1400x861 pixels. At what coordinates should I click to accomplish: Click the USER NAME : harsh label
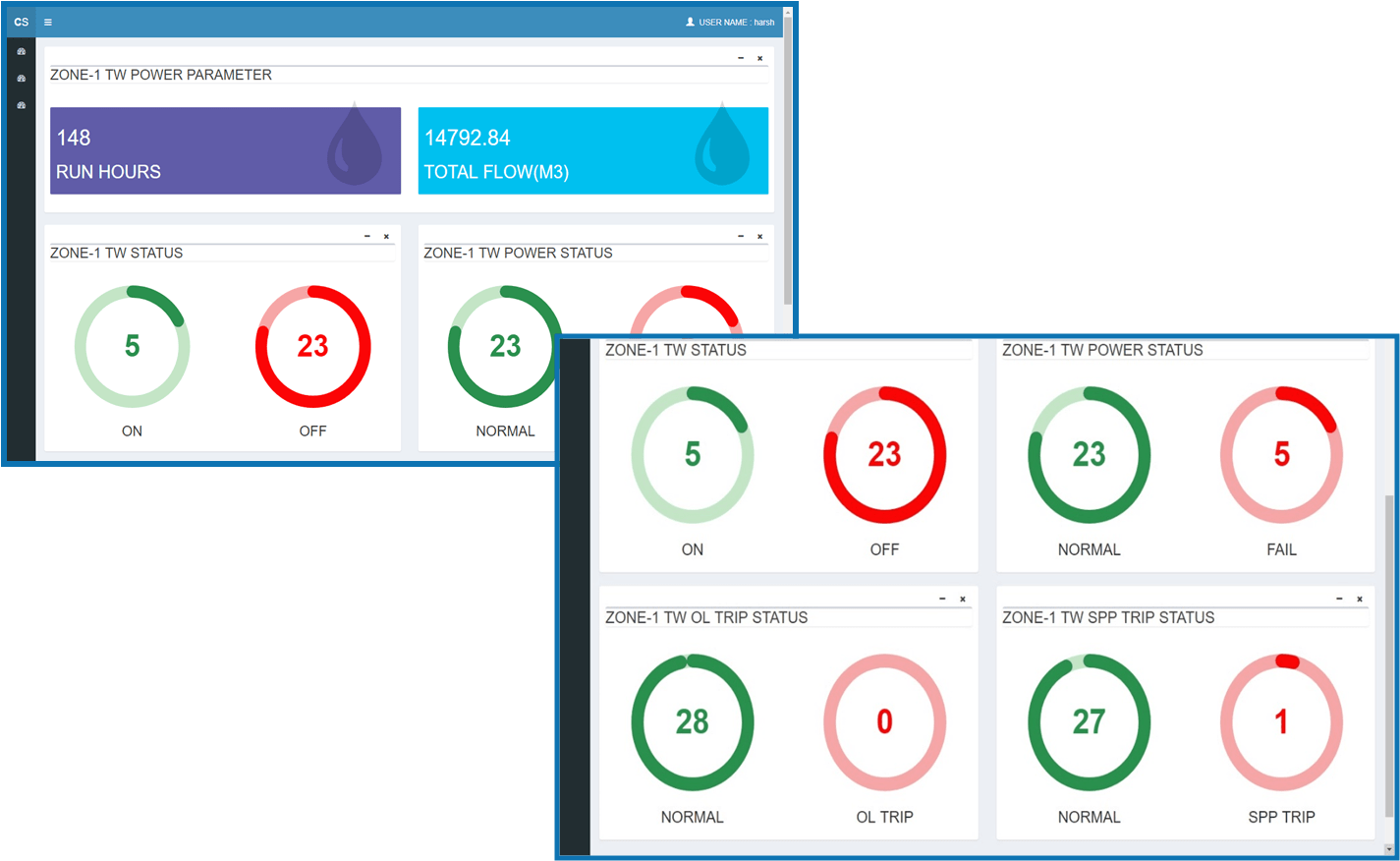(737, 22)
